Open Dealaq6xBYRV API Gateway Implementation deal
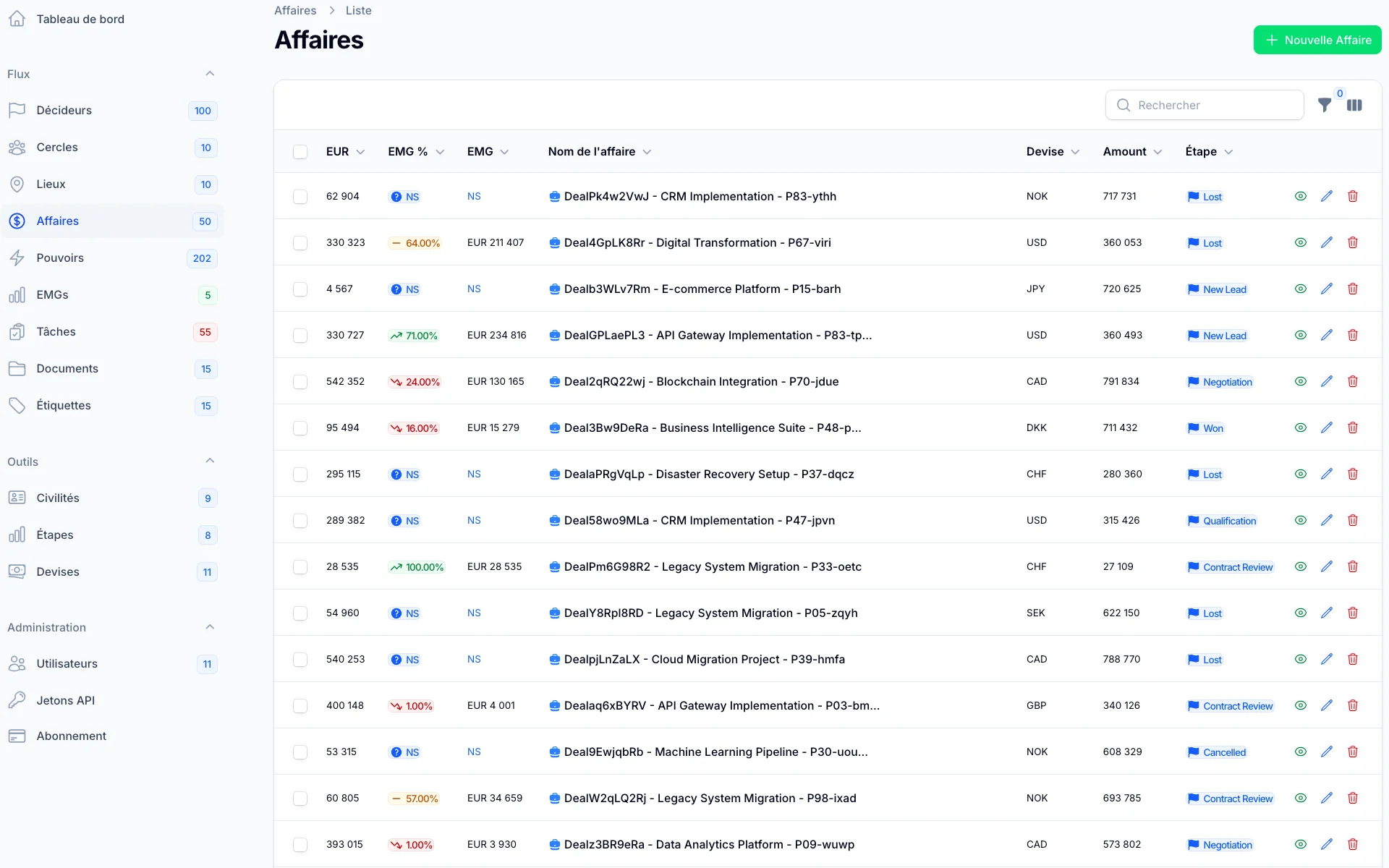The height and width of the screenshot is (868, 1389). point(721,705)
